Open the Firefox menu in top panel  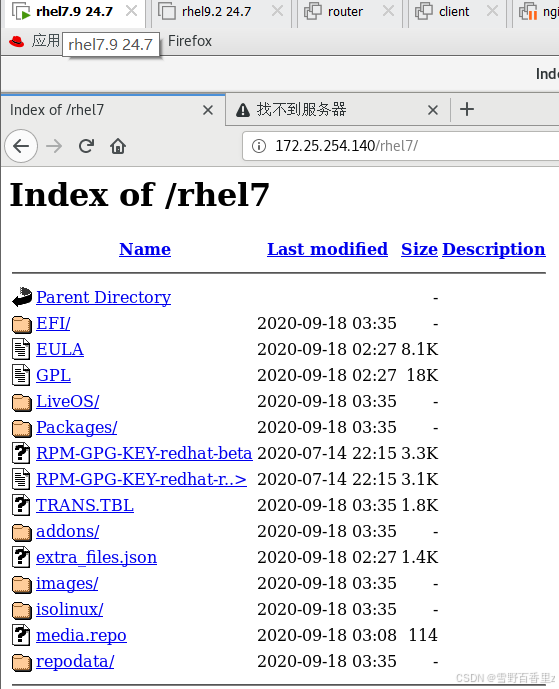[190, 41]
